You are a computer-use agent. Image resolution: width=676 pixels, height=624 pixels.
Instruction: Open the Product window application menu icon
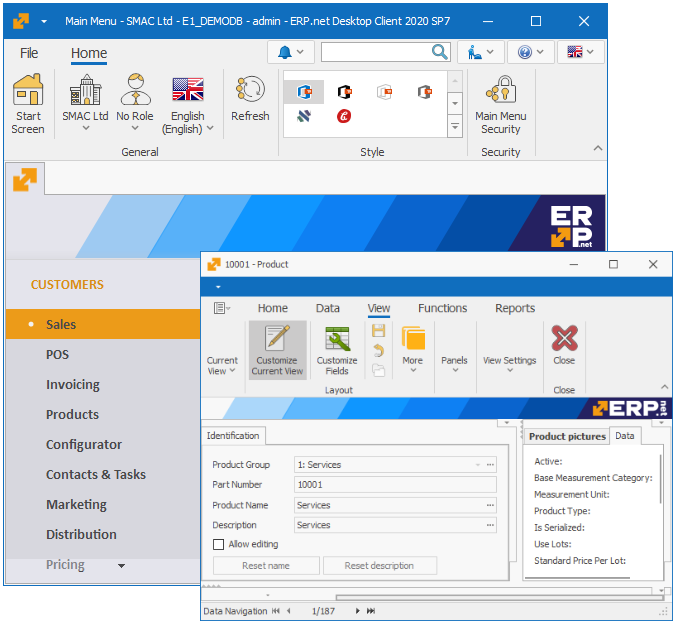(222, 308)
